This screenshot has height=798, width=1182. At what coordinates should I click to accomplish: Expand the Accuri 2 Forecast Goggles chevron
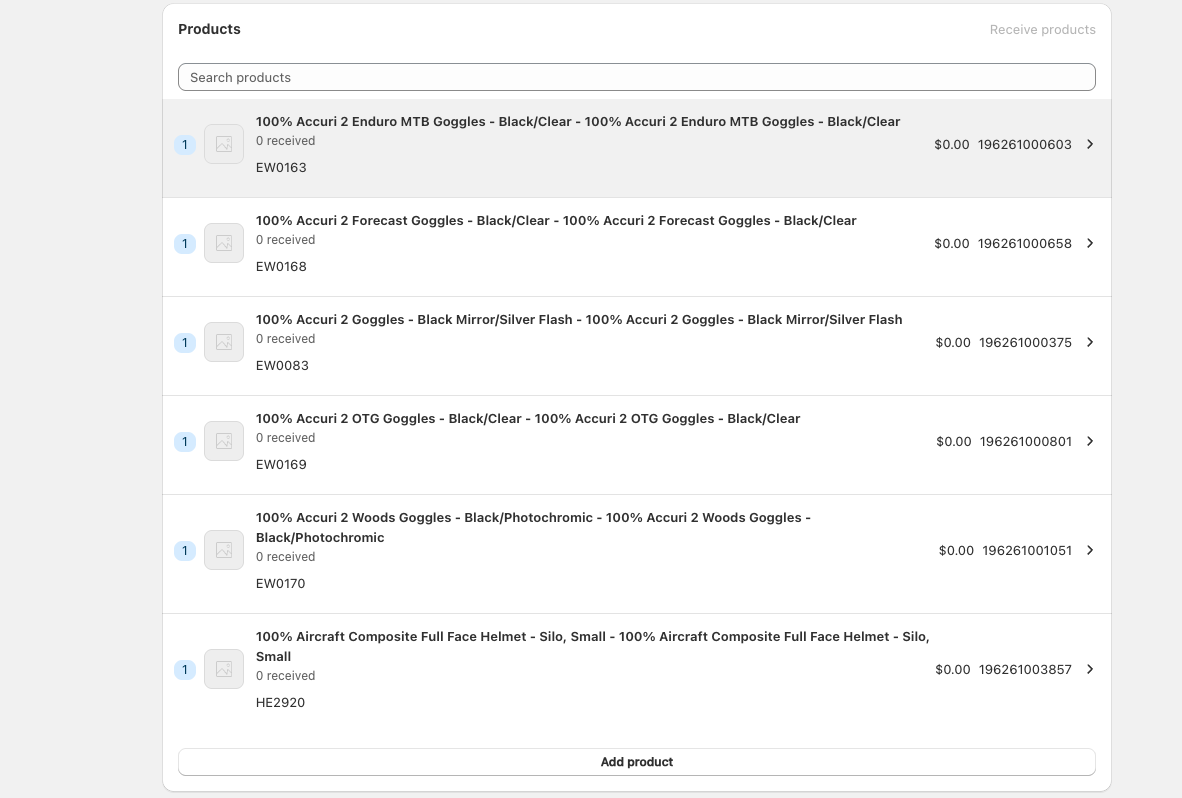[1090, 243]
